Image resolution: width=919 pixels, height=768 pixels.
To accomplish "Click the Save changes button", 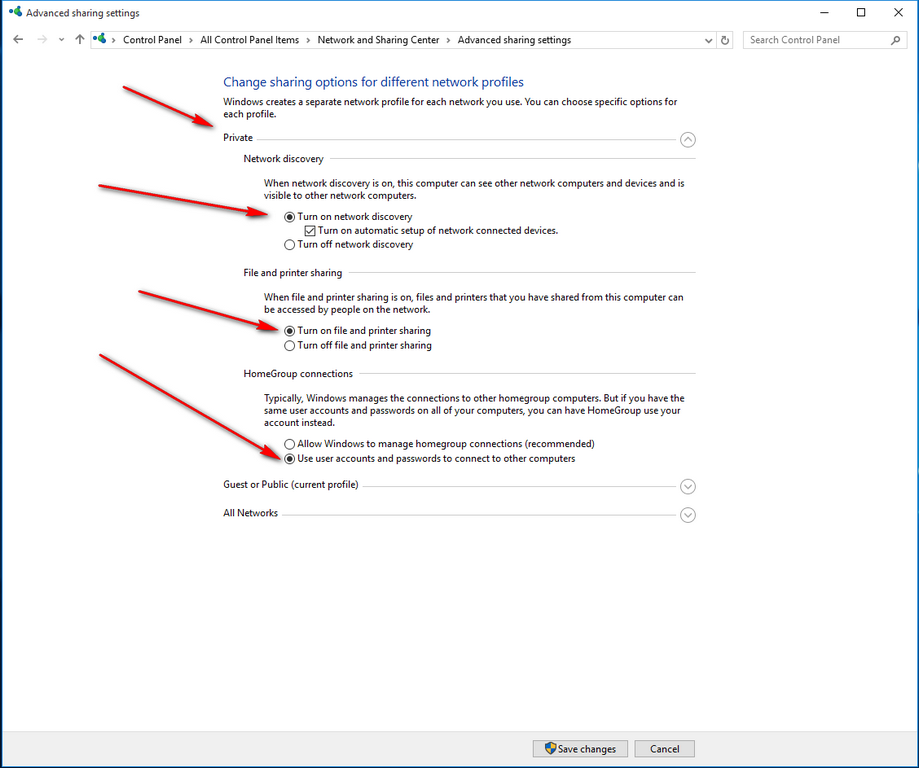I will 580,749.
